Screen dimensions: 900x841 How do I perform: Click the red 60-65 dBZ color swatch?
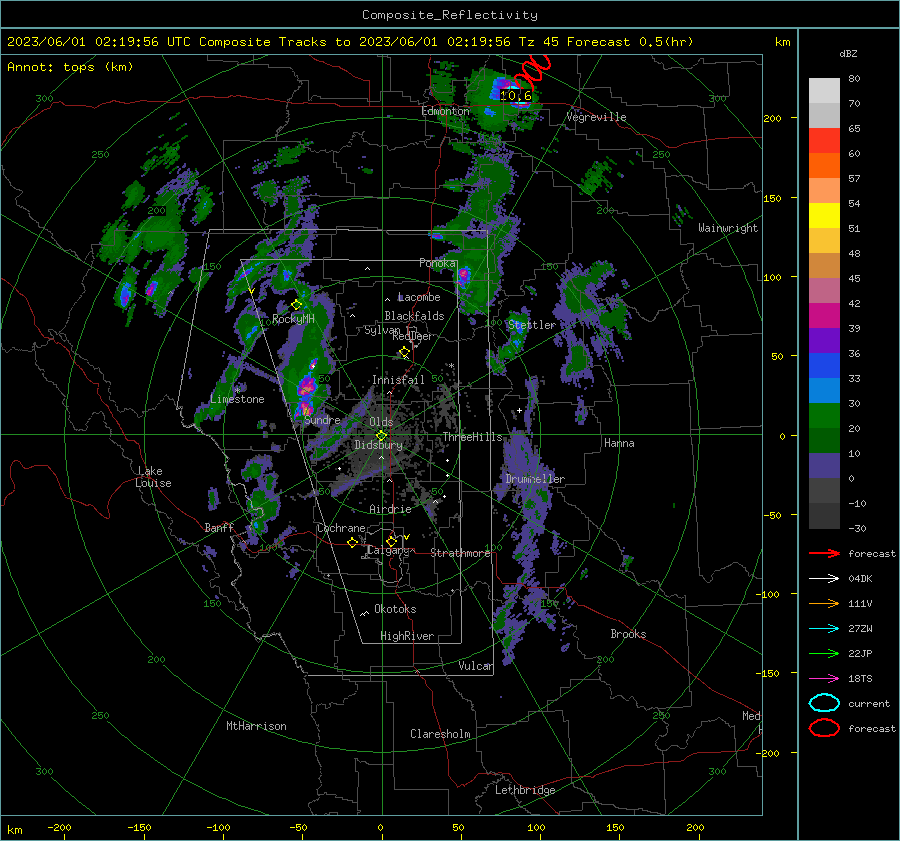[824, 141]
